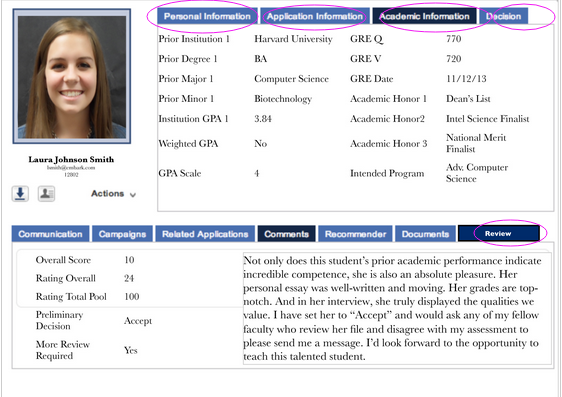The width and height of the screenshot is (562, 397).
Task: Open the Recommender tab
Action: [355, 234]
